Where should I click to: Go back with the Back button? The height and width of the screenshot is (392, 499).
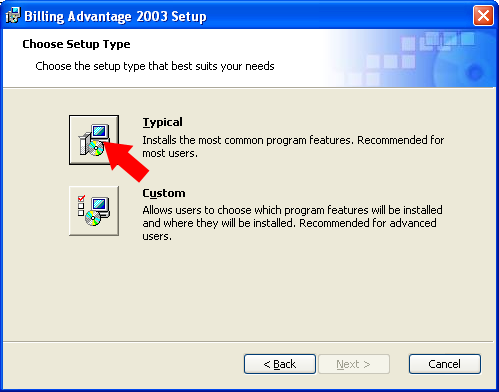(280, 364)
